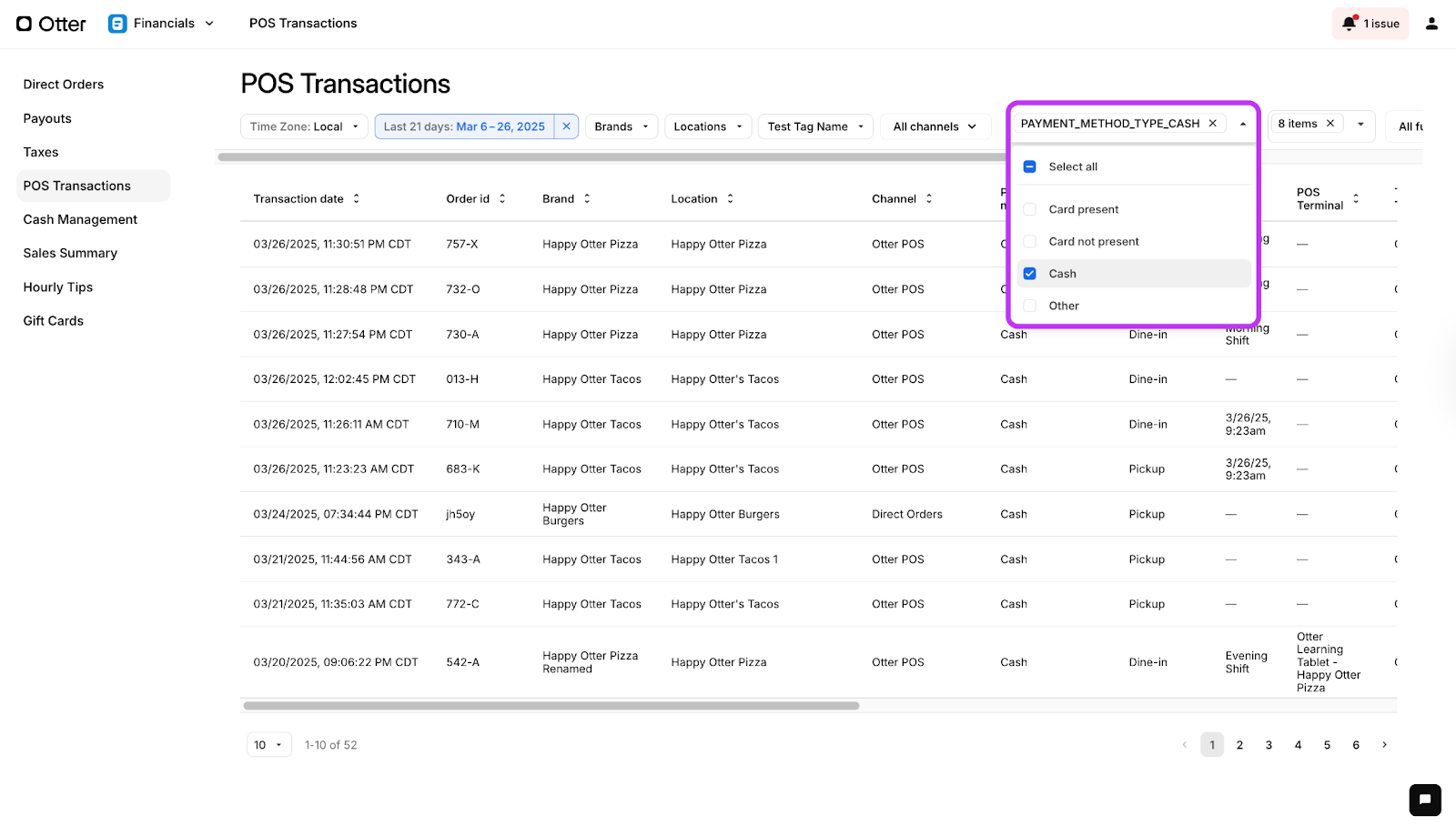Screen dimensions: 1456x826
Task: Go to page 4
Action: [x=1298, y=745]
